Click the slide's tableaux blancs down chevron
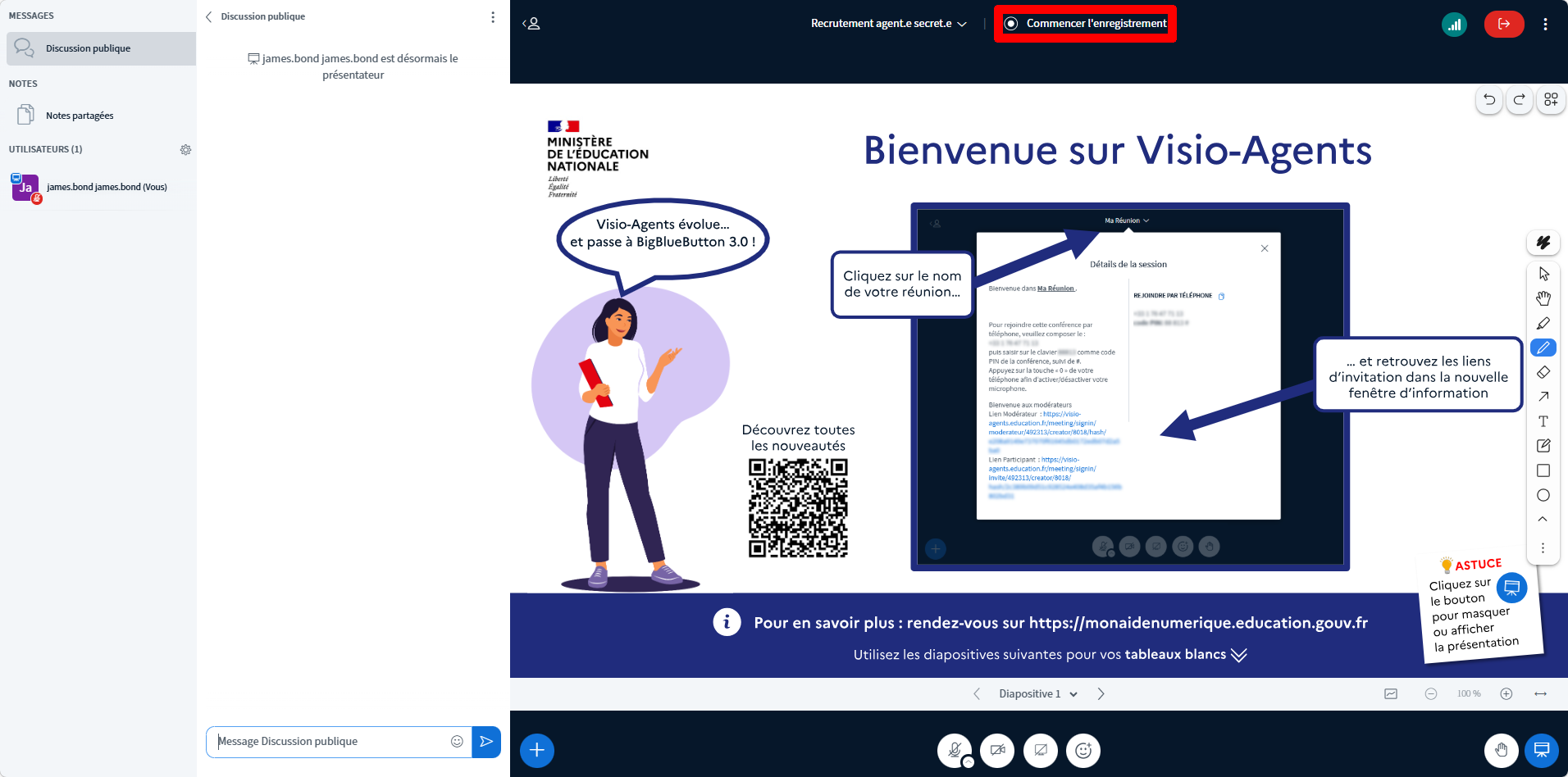 1238,655
